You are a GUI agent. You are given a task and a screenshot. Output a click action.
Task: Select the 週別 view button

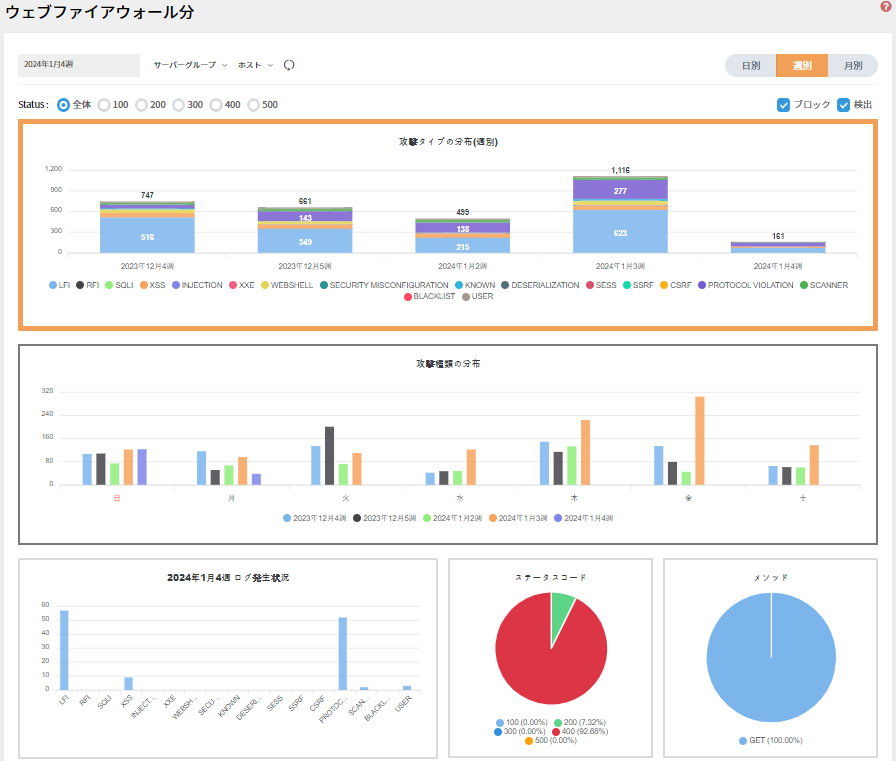click(801, 65)
